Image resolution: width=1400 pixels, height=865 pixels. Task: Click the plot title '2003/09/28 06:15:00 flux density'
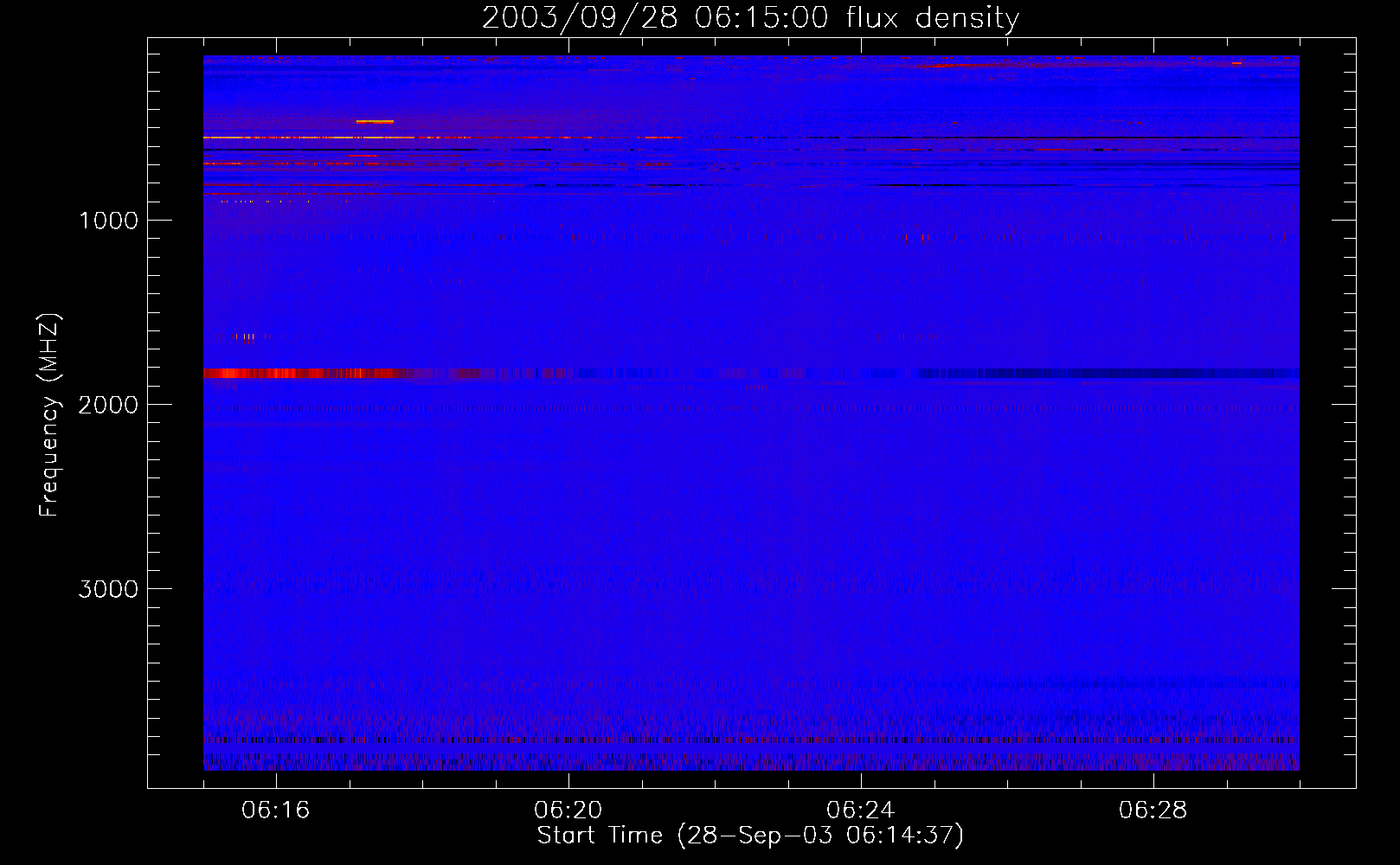point(750,17)
